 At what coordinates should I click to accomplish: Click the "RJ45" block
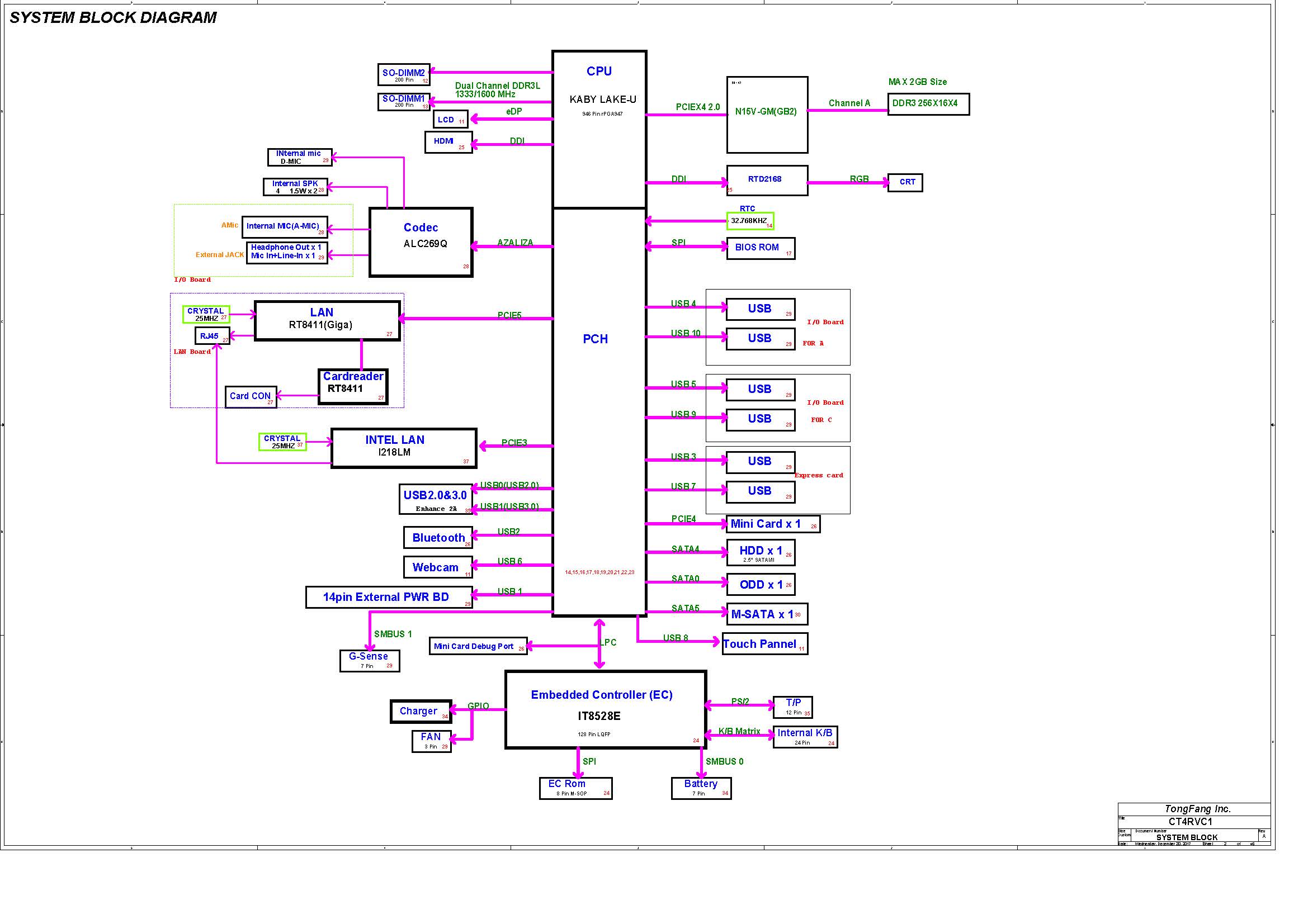point(212,336)
